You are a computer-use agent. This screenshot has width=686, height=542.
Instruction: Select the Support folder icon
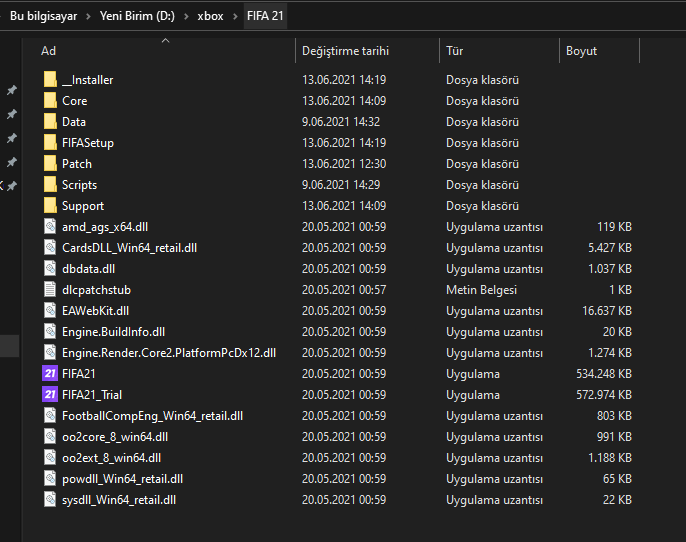50,206
